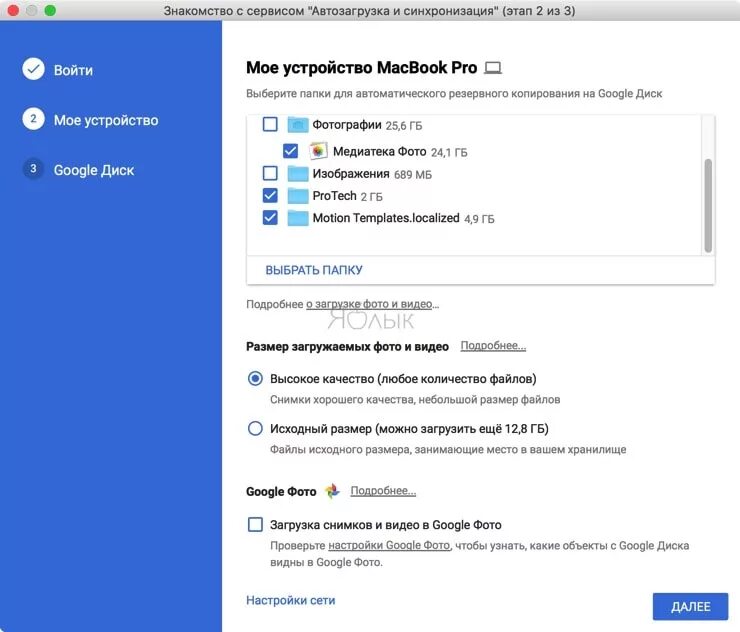Click the 24,1 ГБ size value
The image size is (740, 632).
coord(449,152)
